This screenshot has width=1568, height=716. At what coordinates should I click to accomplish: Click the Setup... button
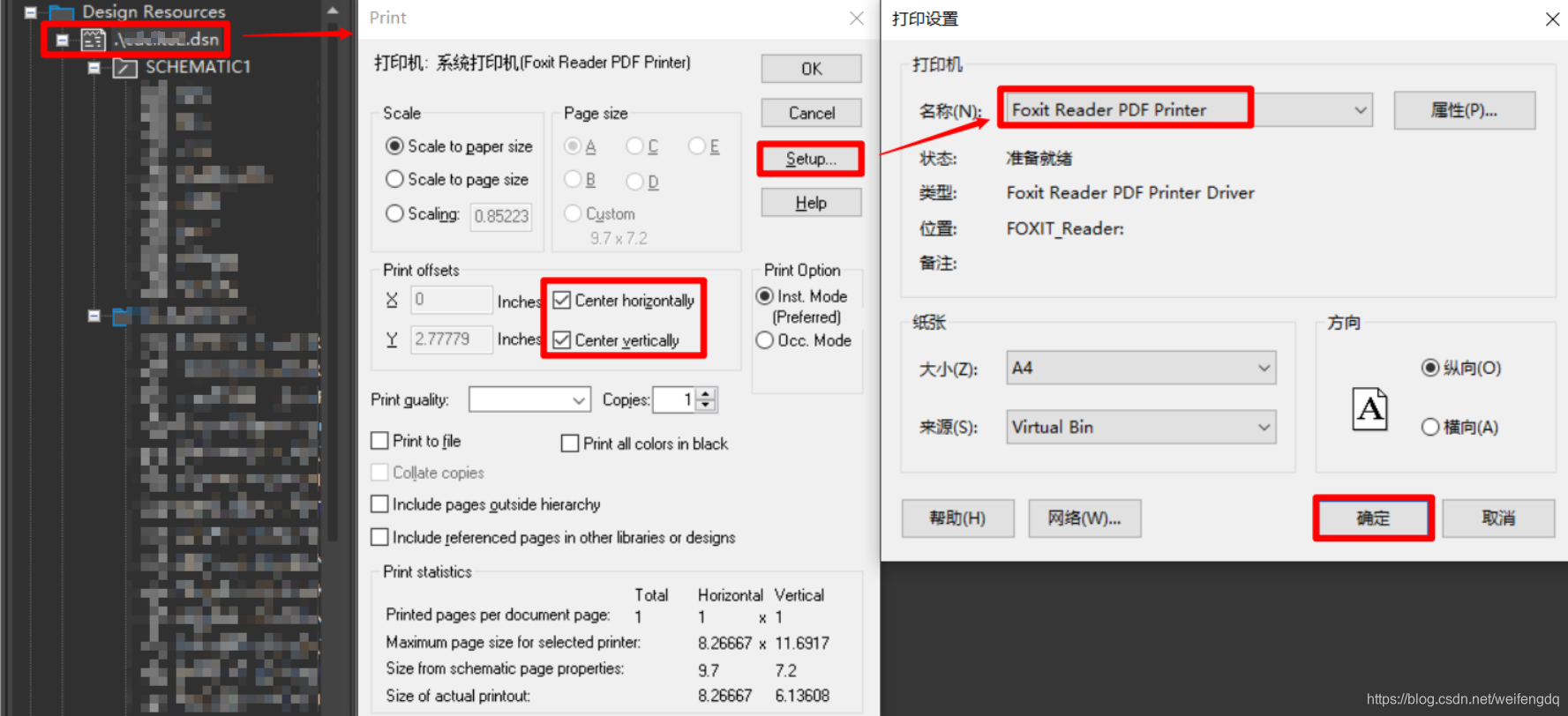pos(810,160)
